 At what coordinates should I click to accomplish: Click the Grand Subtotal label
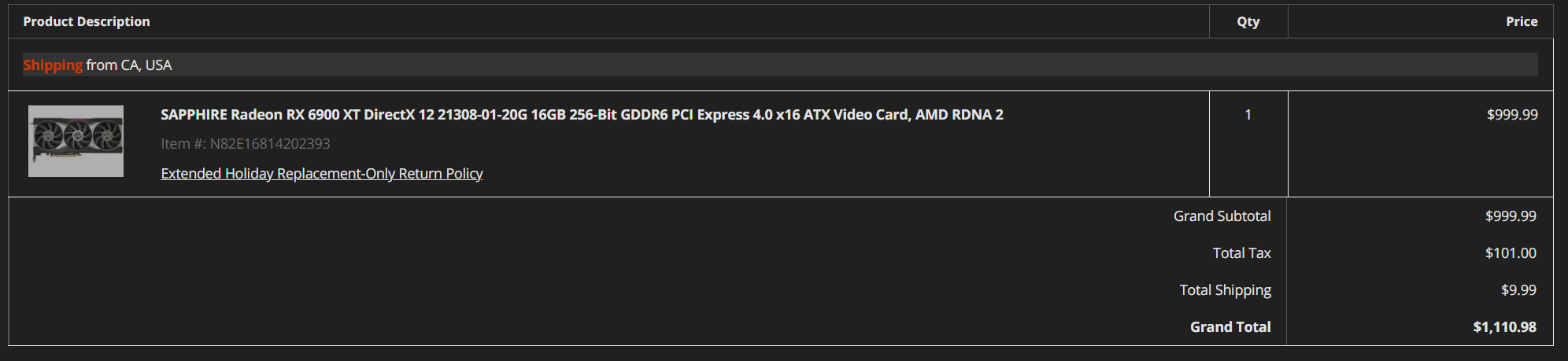point(1222,216)
